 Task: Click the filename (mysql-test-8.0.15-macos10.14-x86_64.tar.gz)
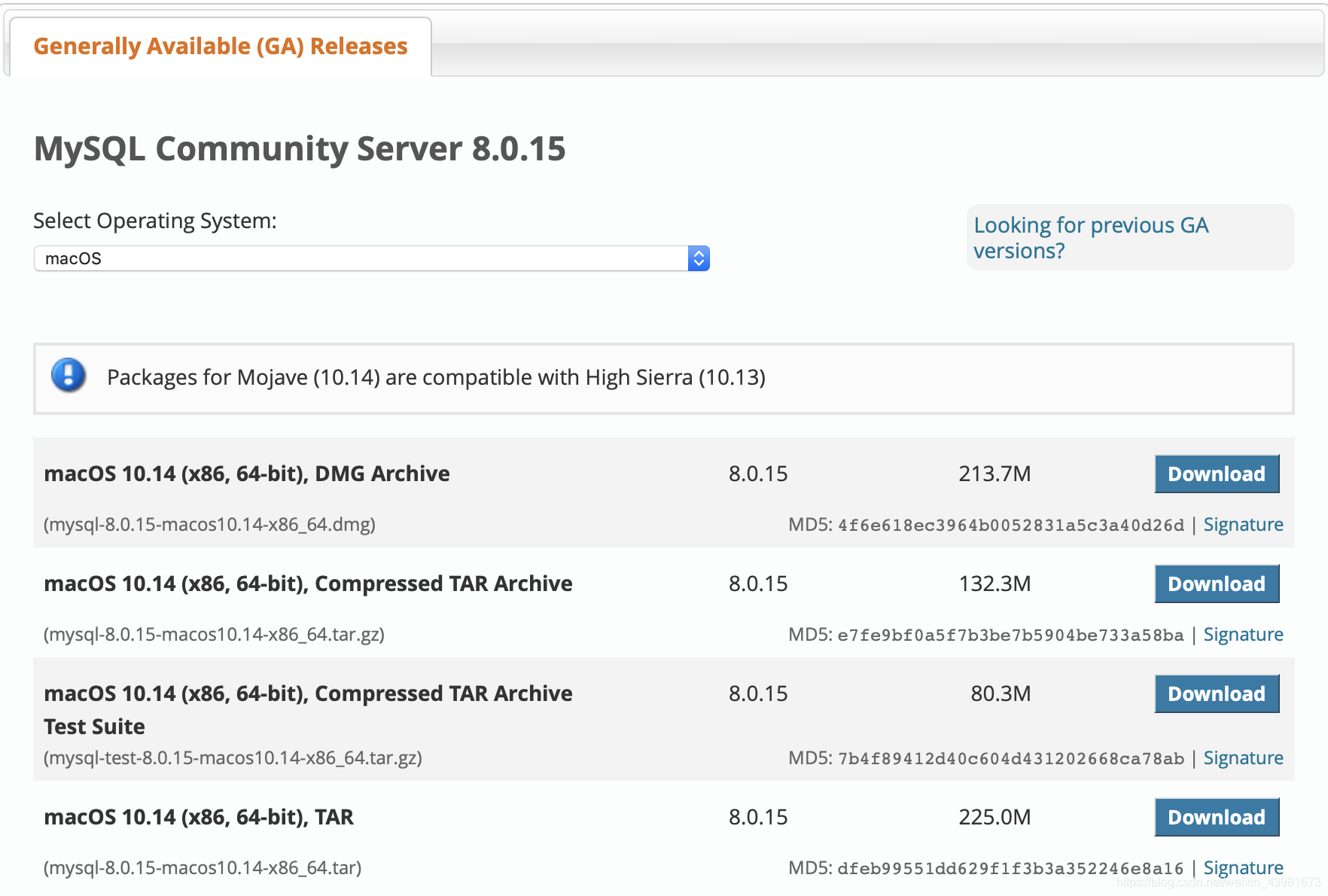click(233, 758)
